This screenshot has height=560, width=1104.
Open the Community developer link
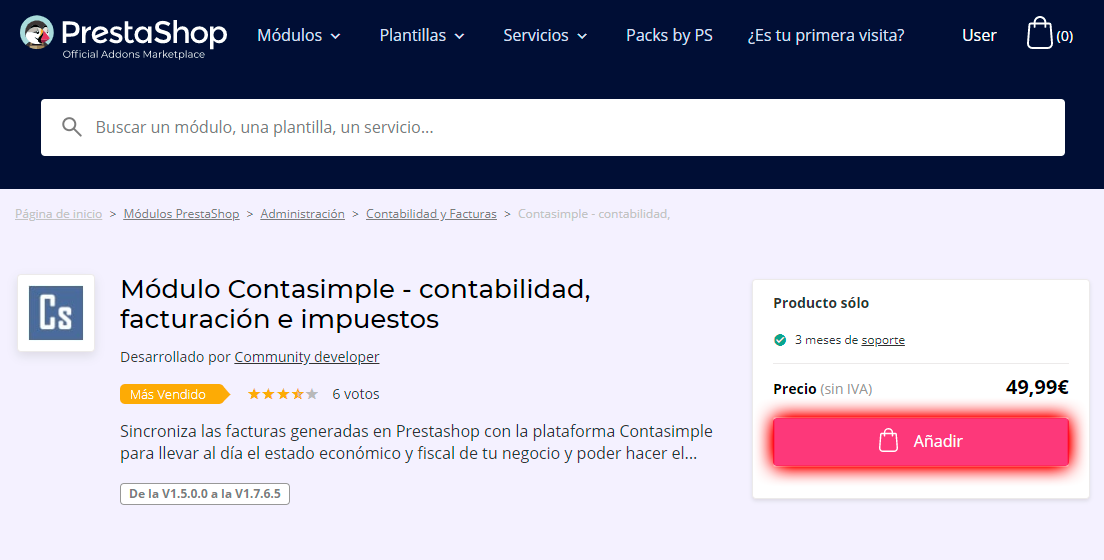307,357
